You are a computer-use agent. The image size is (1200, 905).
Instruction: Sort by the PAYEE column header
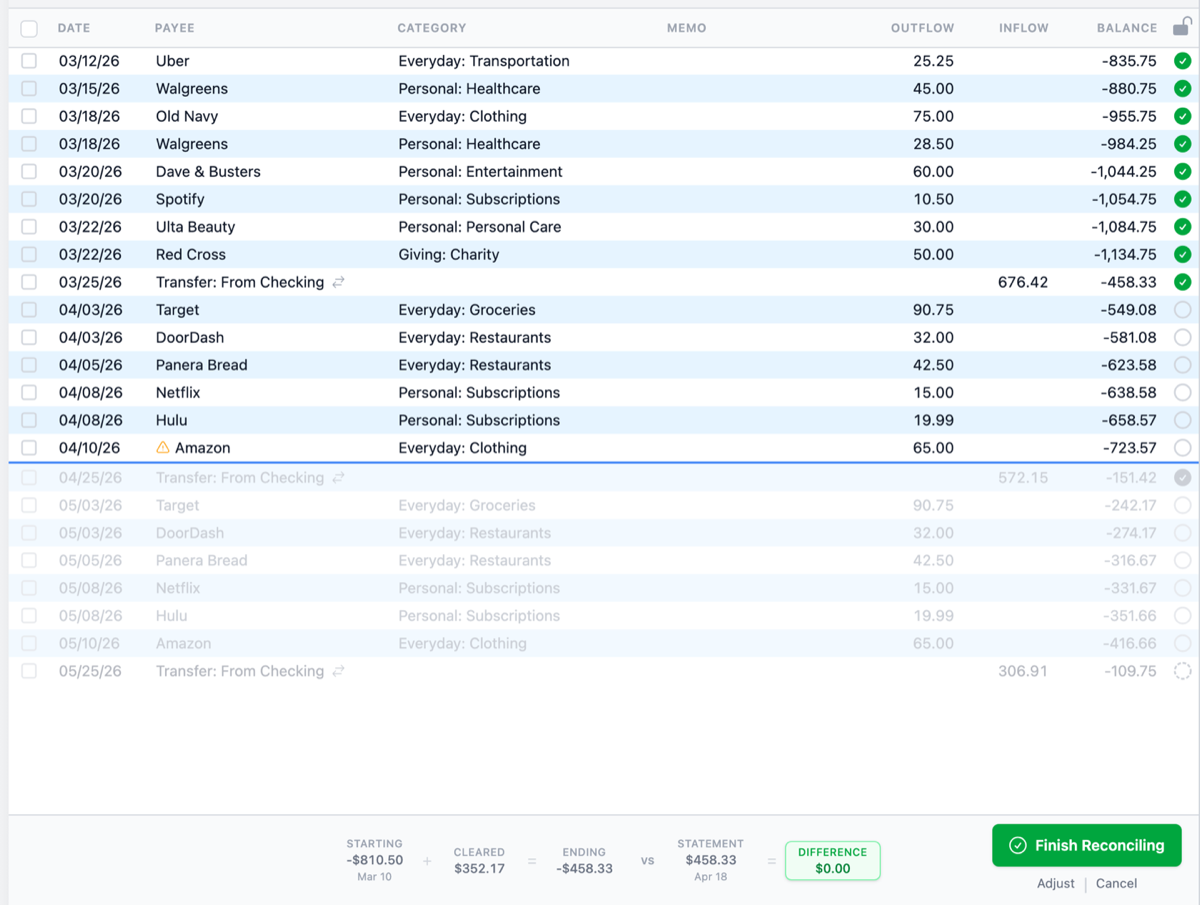174,28
